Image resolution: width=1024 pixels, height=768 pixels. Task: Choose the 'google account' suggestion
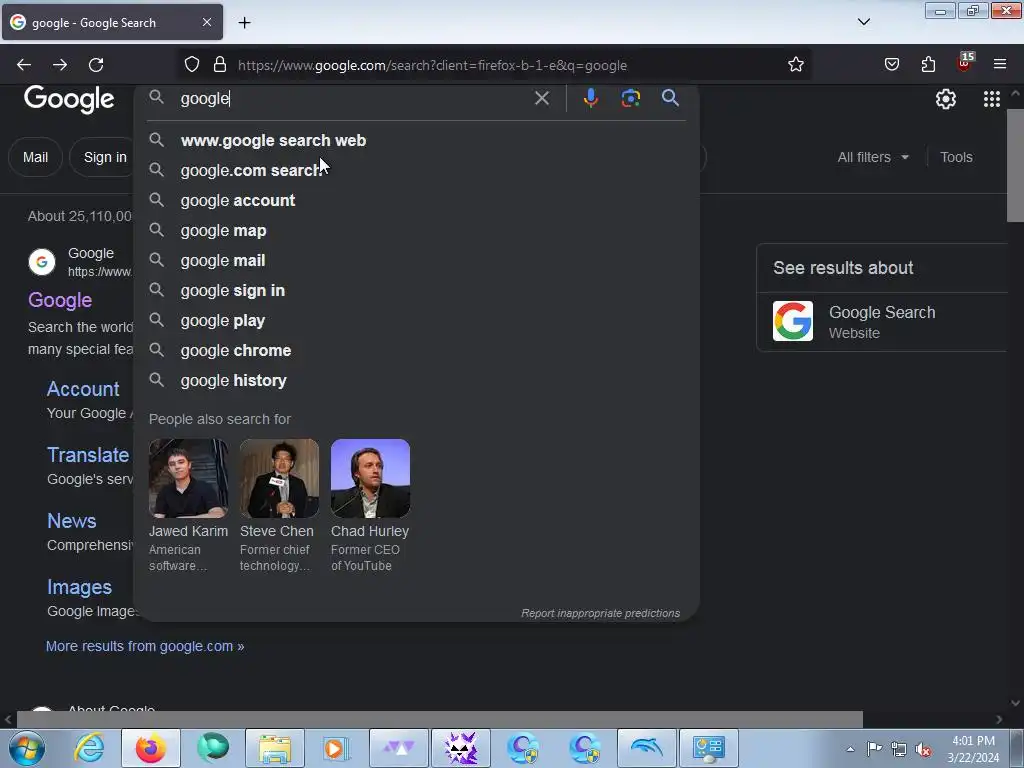pos(416,200)
